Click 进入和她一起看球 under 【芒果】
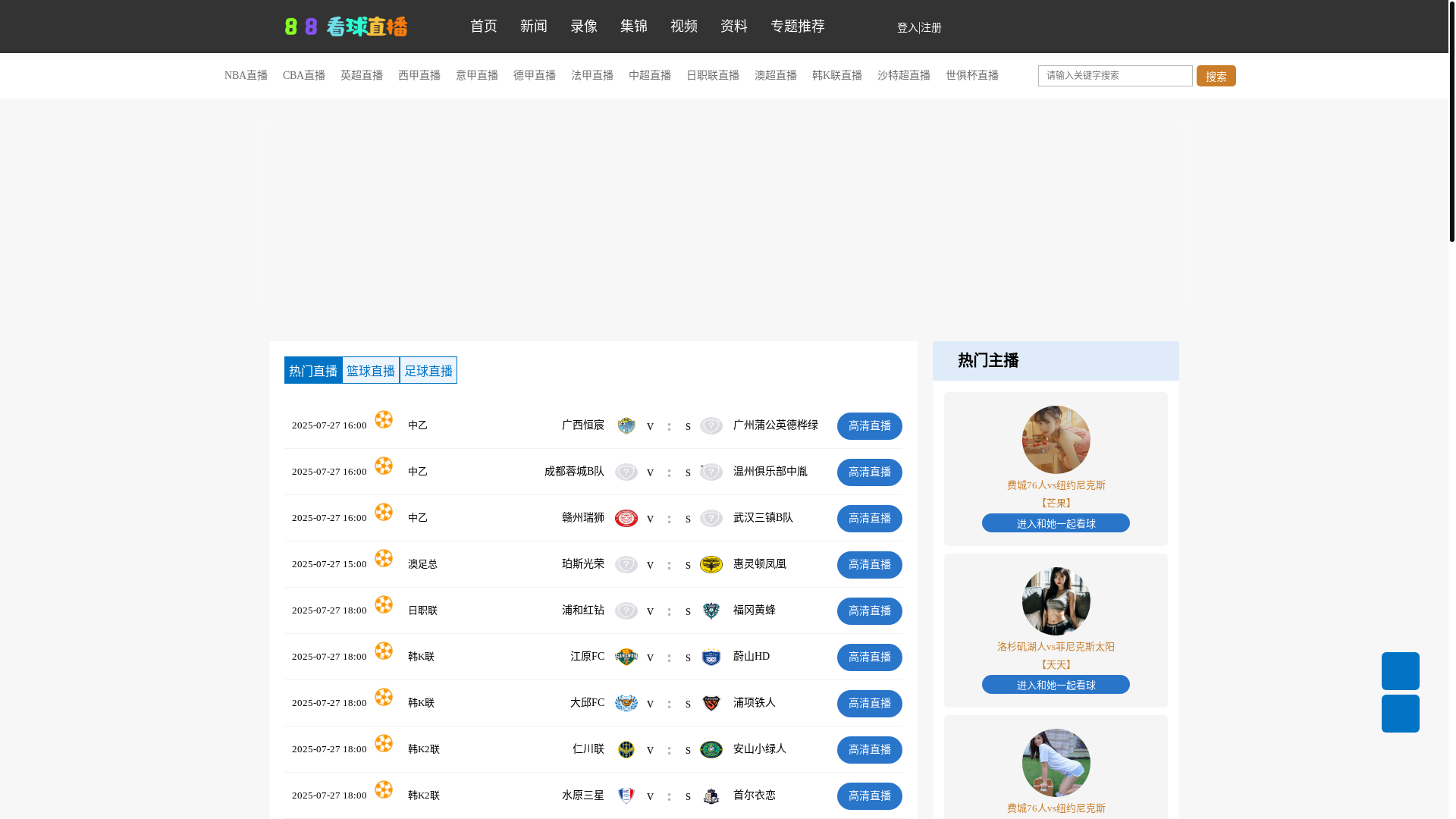The height and width of the screenshot is (819, 1456). click(x=1056, y=523)
